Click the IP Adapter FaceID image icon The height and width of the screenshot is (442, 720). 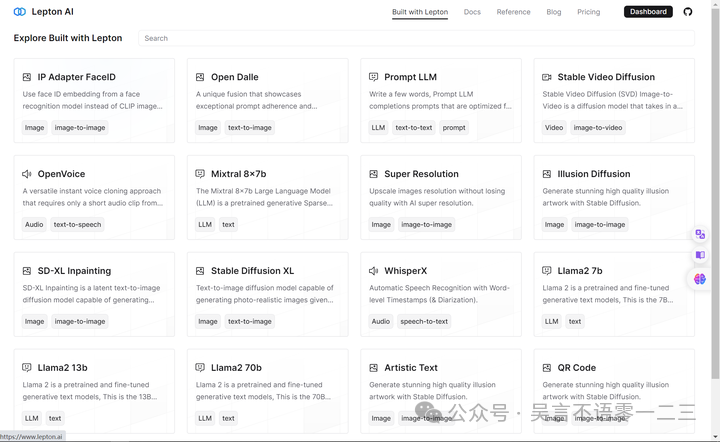27,77
